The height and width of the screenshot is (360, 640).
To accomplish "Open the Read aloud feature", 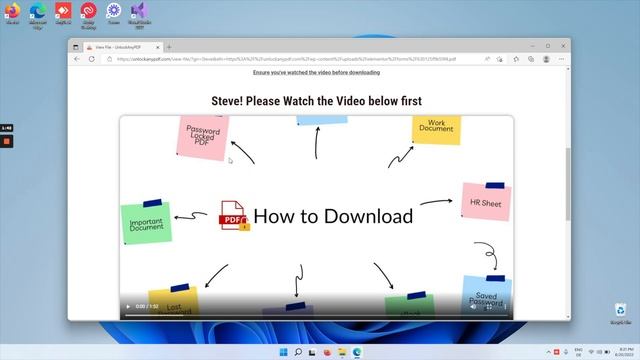I will [x=487, y=59].
